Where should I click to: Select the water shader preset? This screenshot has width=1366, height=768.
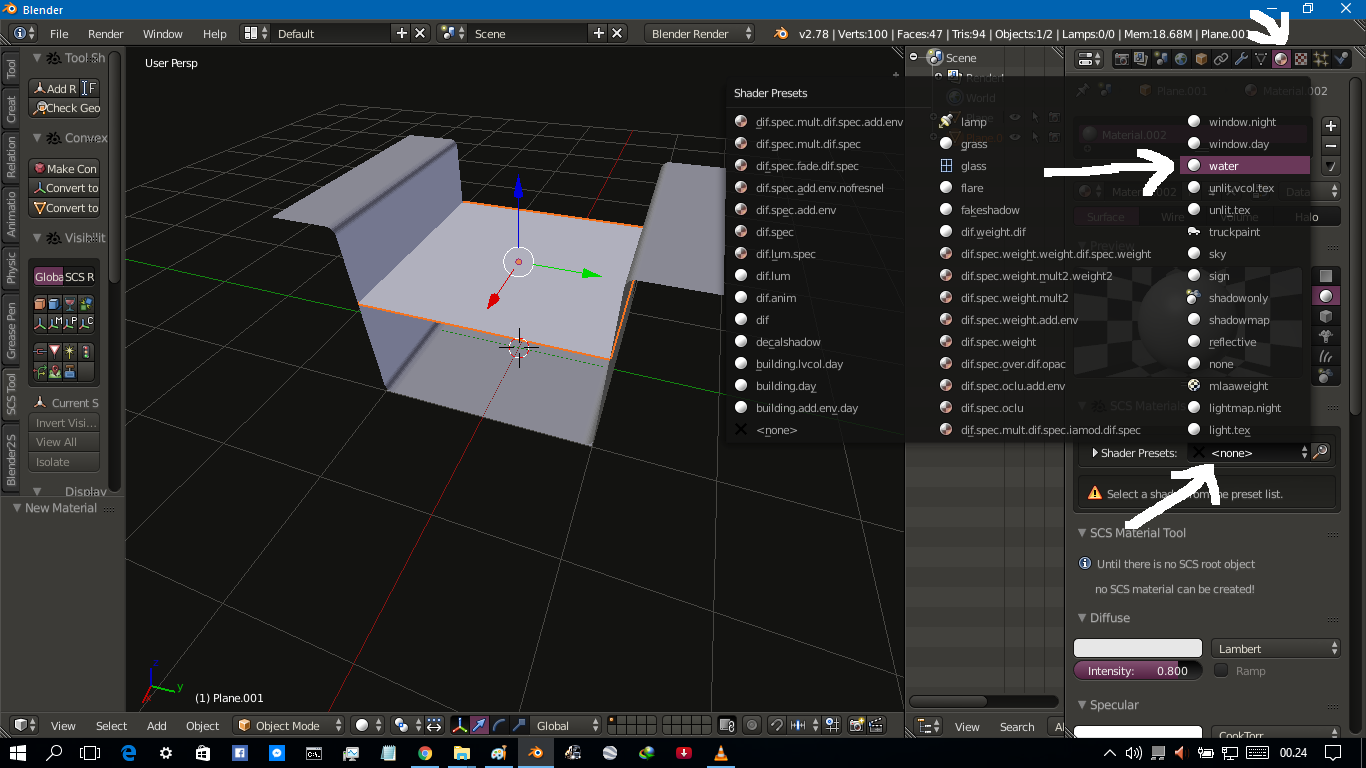(x=1224, y=165)
